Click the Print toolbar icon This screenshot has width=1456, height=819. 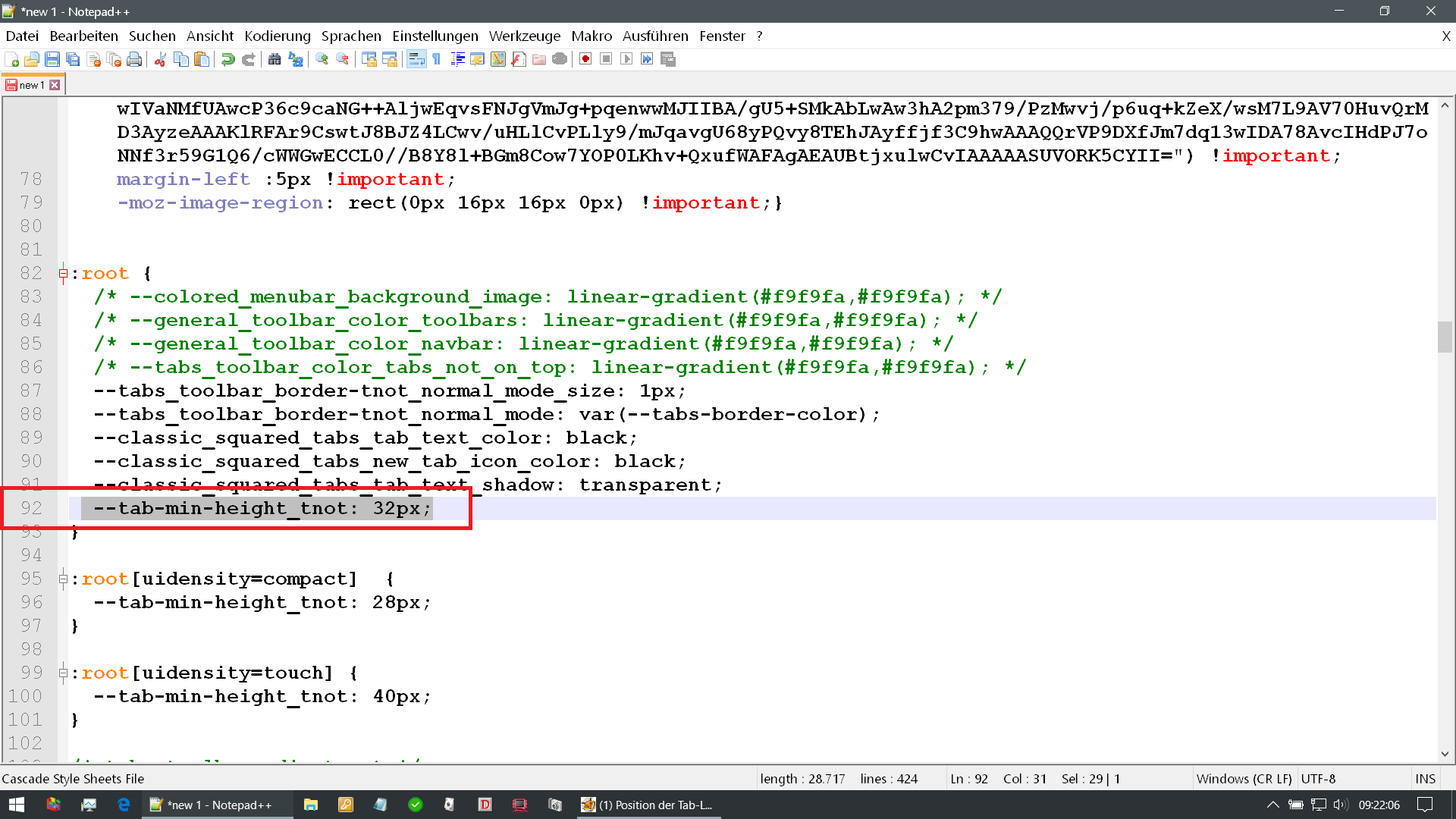pos(134,59)
